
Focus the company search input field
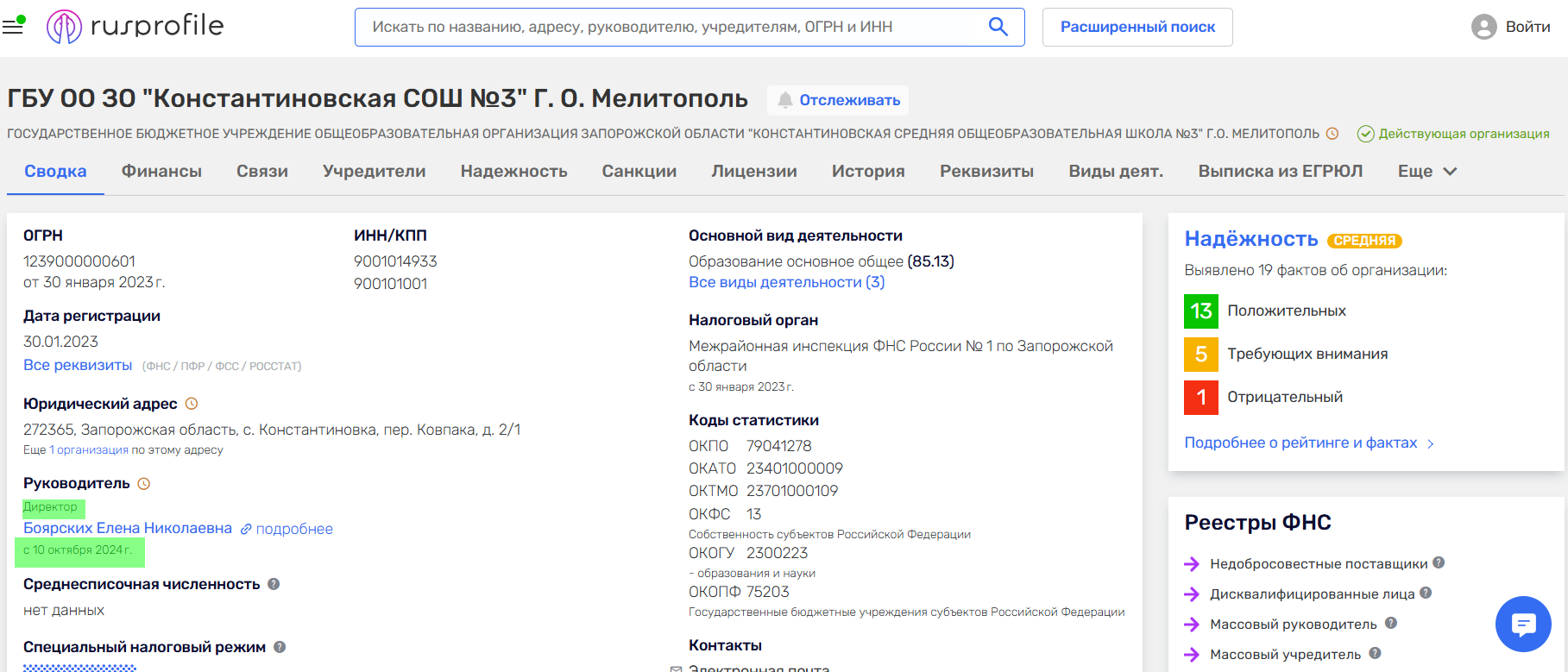(673, 27)
